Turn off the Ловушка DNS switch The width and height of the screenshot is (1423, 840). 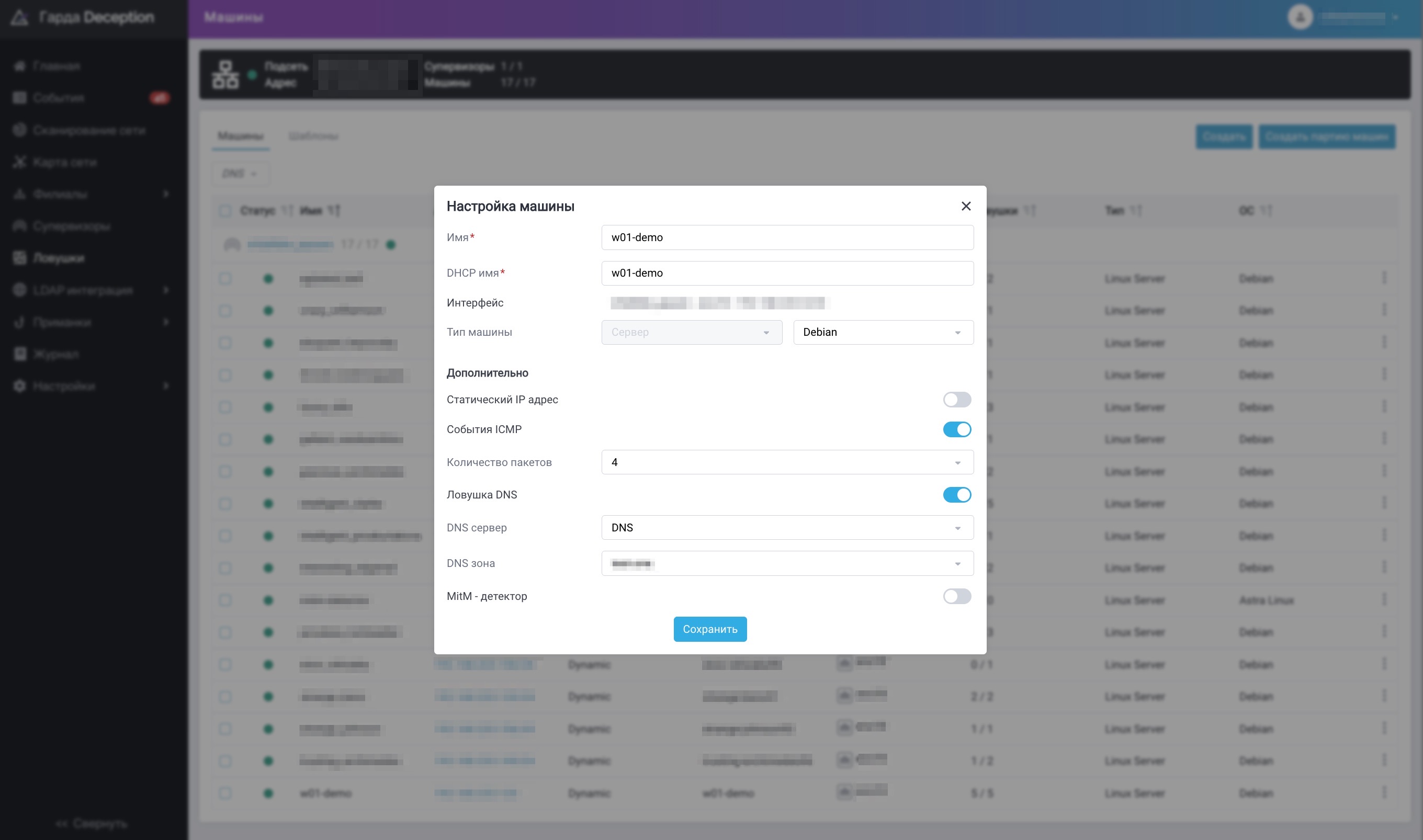point(956,495)
